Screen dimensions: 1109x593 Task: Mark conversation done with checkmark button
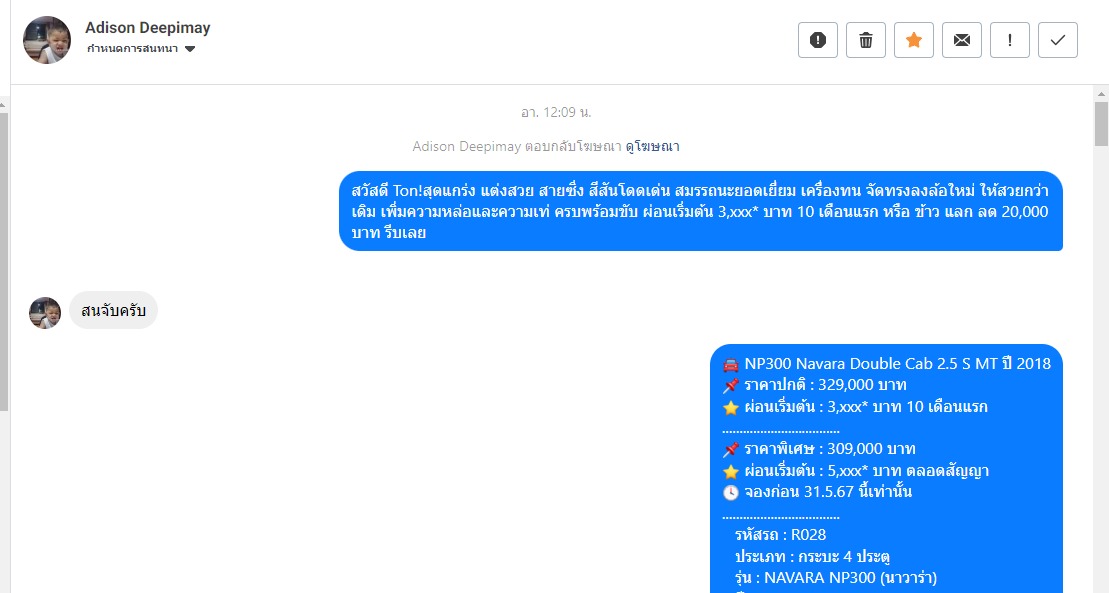tap(1058, 40)
